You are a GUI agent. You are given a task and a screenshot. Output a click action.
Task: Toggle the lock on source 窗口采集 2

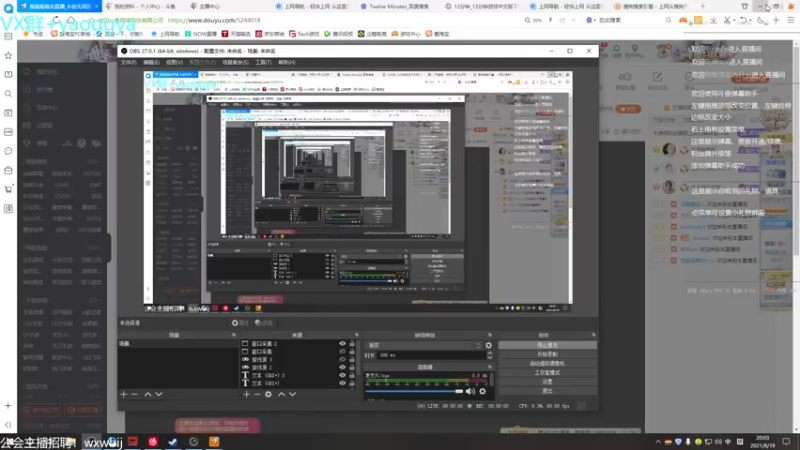(x=352, y=344)
